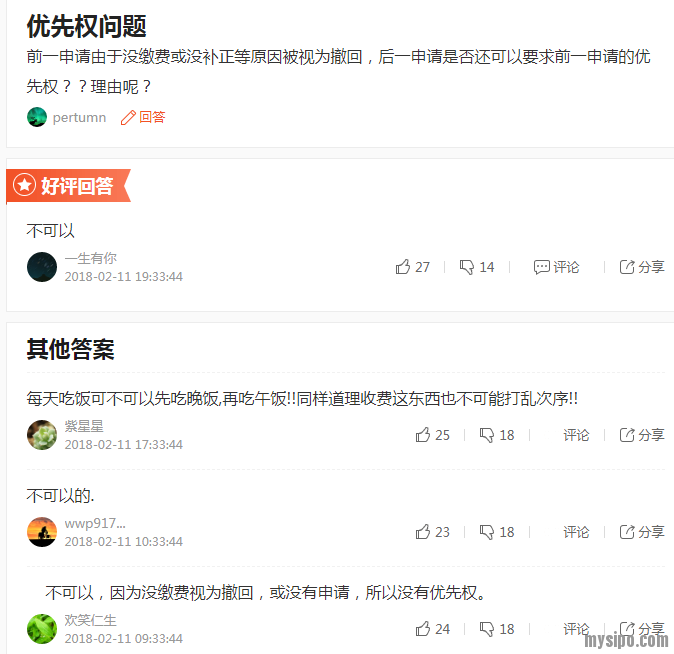The image size is (674, 654).
Task: Click the 紫星星 user avatar
Action: click(42, 435)
